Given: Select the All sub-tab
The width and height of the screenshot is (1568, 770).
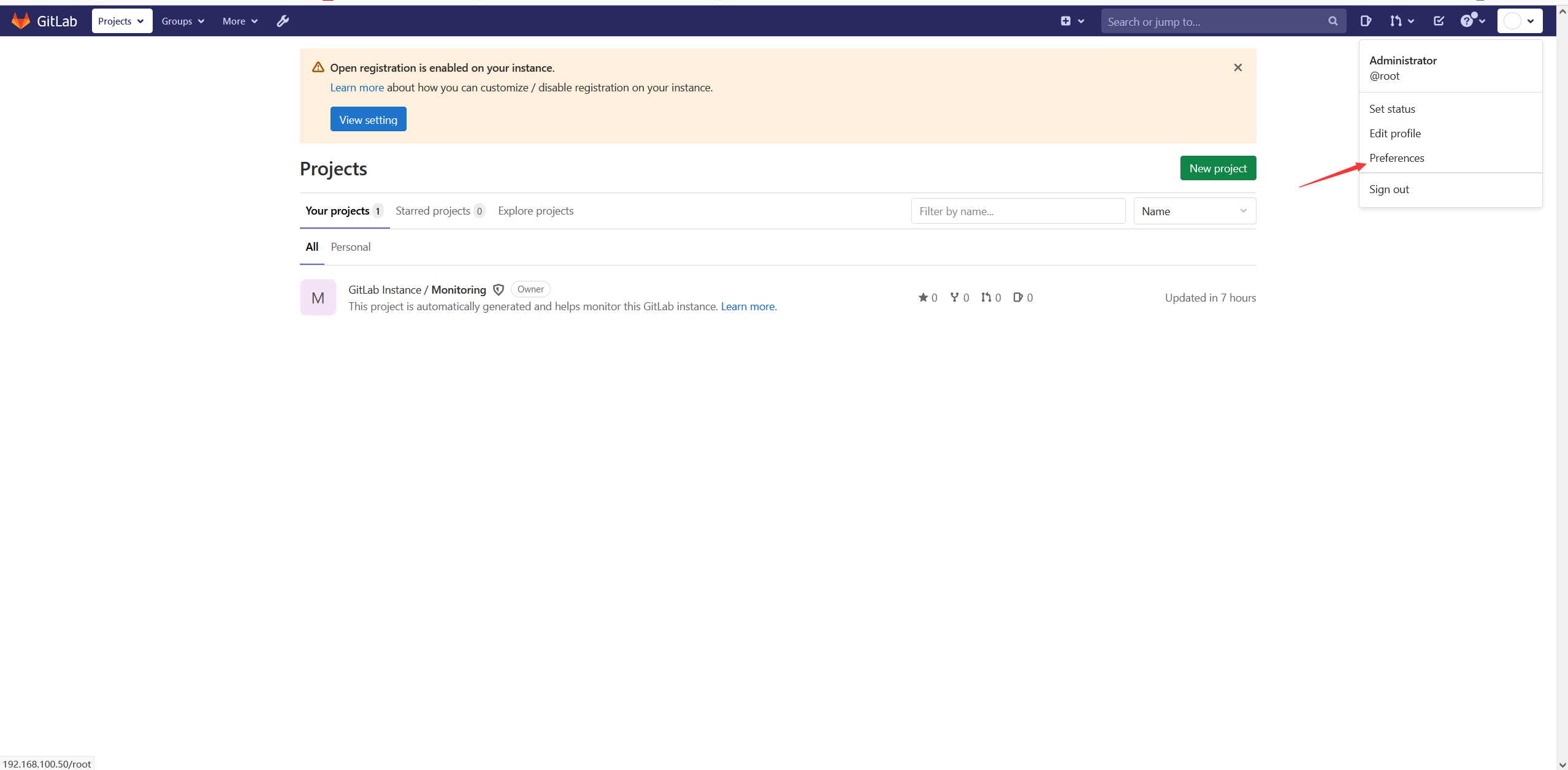Looking at the screenshot, I should tap(312, 246).
